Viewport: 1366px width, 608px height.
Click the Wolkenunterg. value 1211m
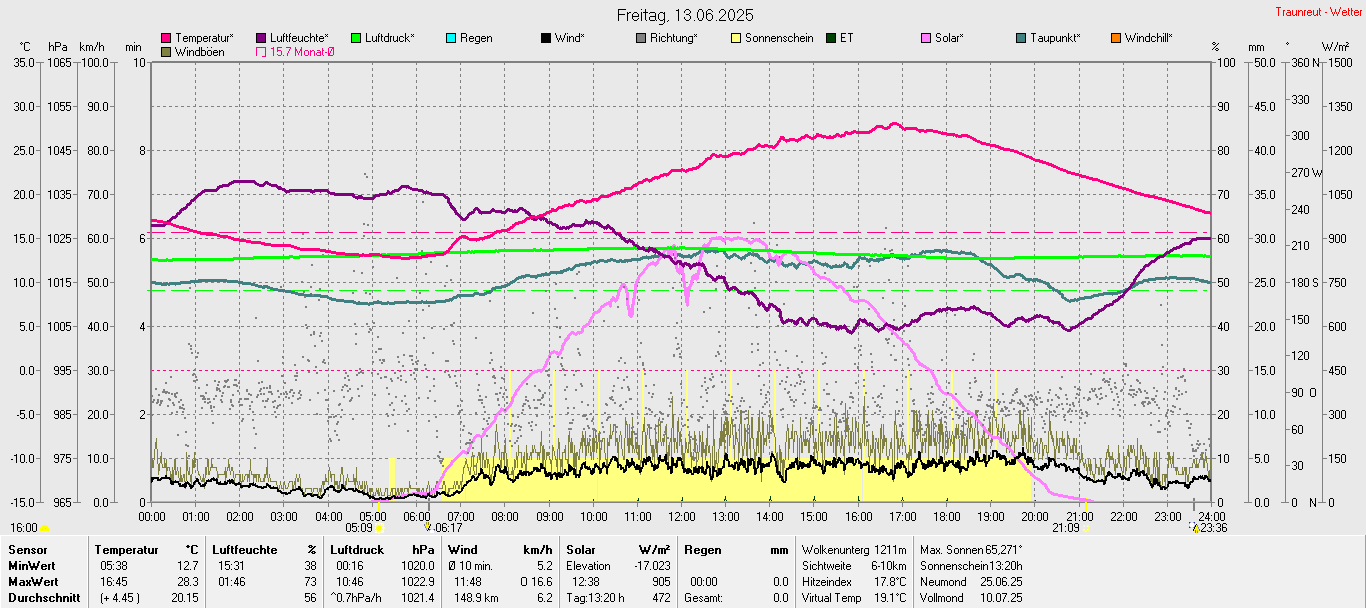pos(889,550)
